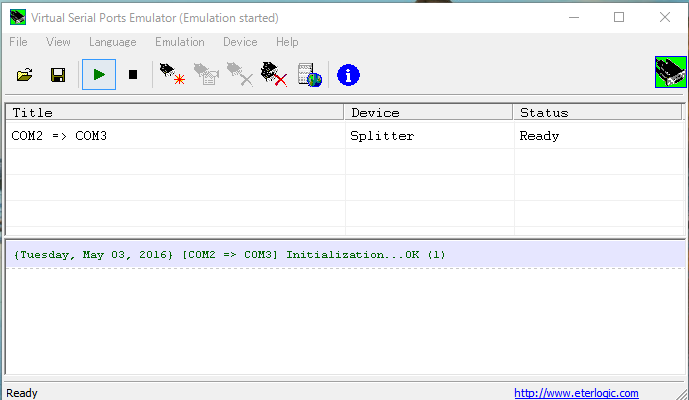Screen dimensions: 689x400
Task: Open the File menu
Action: pos(18,42)
